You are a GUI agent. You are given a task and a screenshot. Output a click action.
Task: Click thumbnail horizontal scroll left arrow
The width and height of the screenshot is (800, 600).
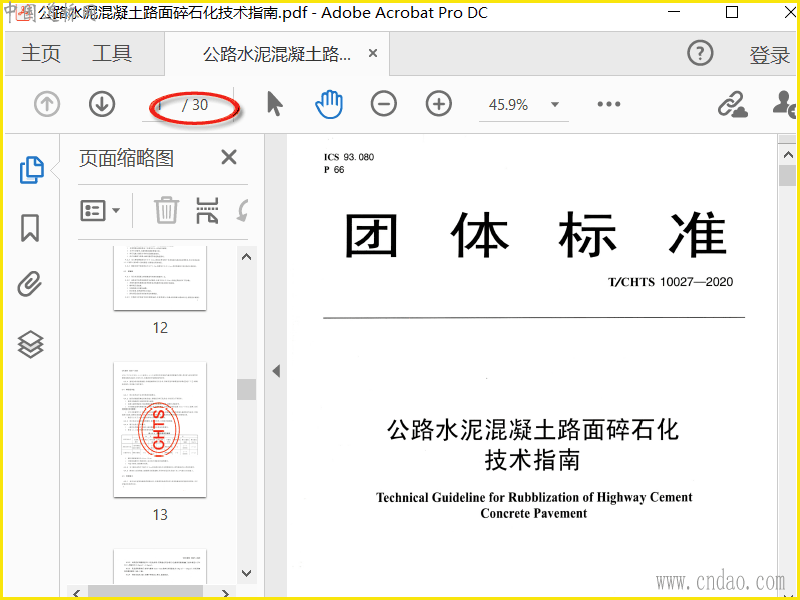(77, 593)
